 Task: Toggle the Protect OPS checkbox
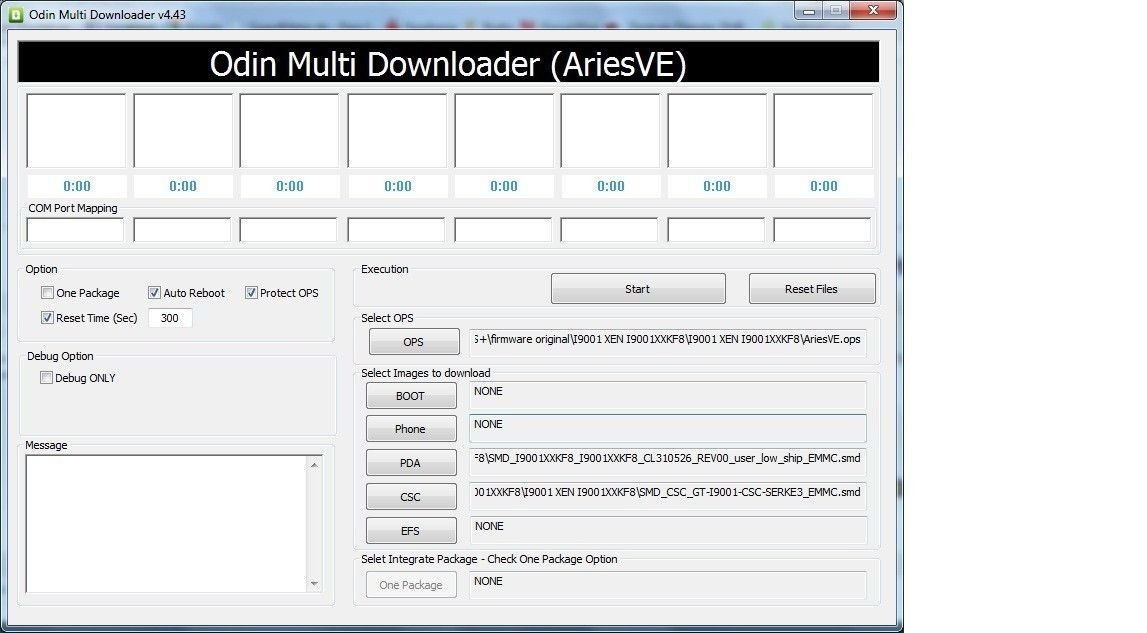251,293
